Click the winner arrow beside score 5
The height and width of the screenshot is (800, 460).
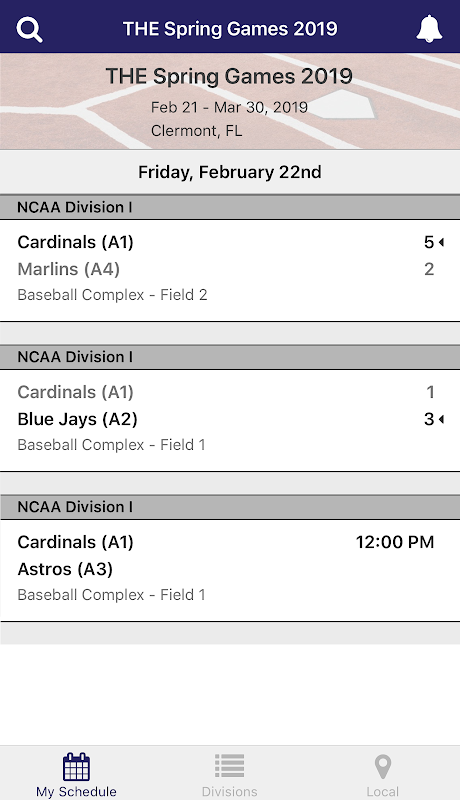[441, 242]
